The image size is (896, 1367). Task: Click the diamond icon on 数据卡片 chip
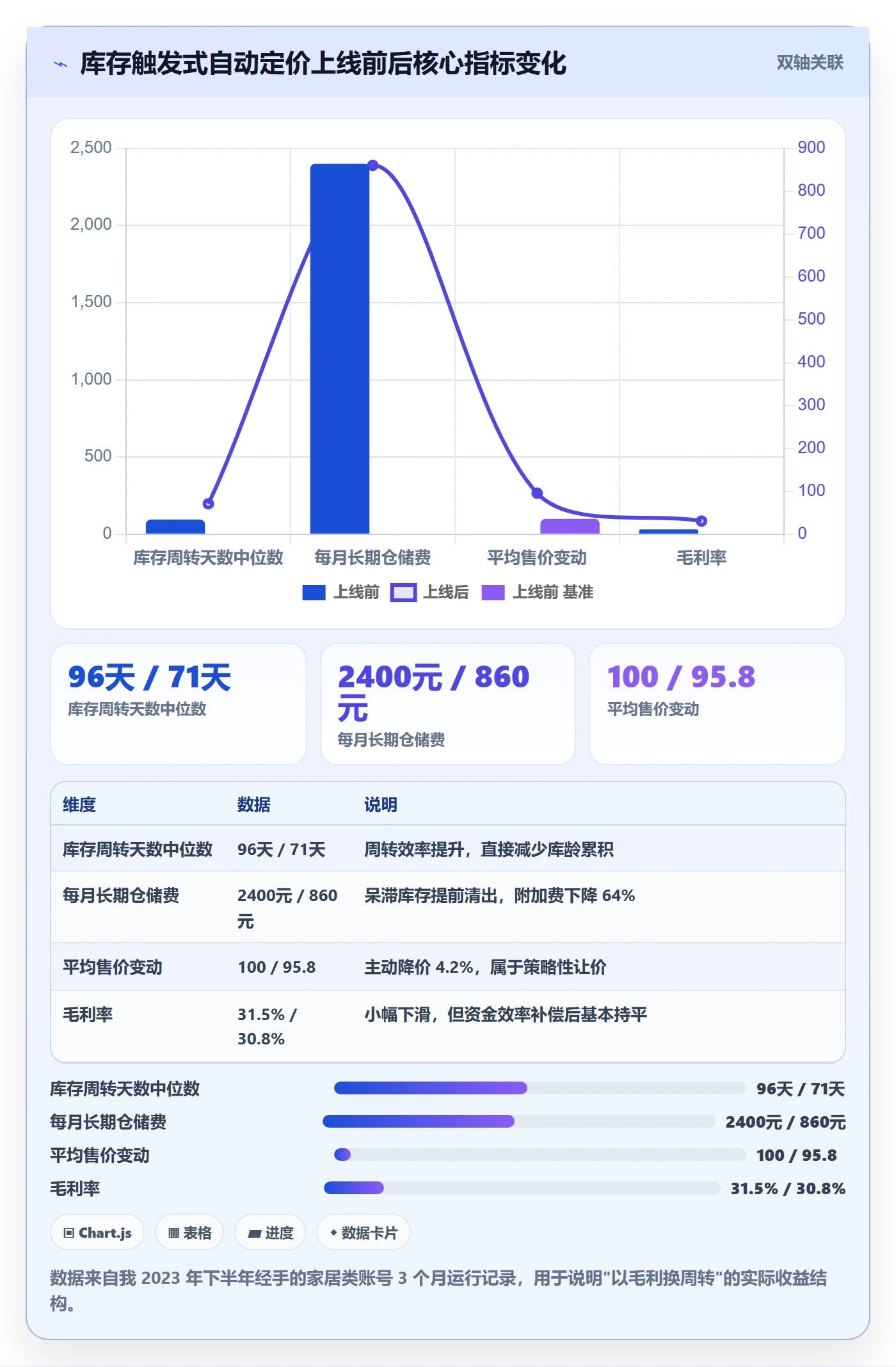coord(333,1233)
